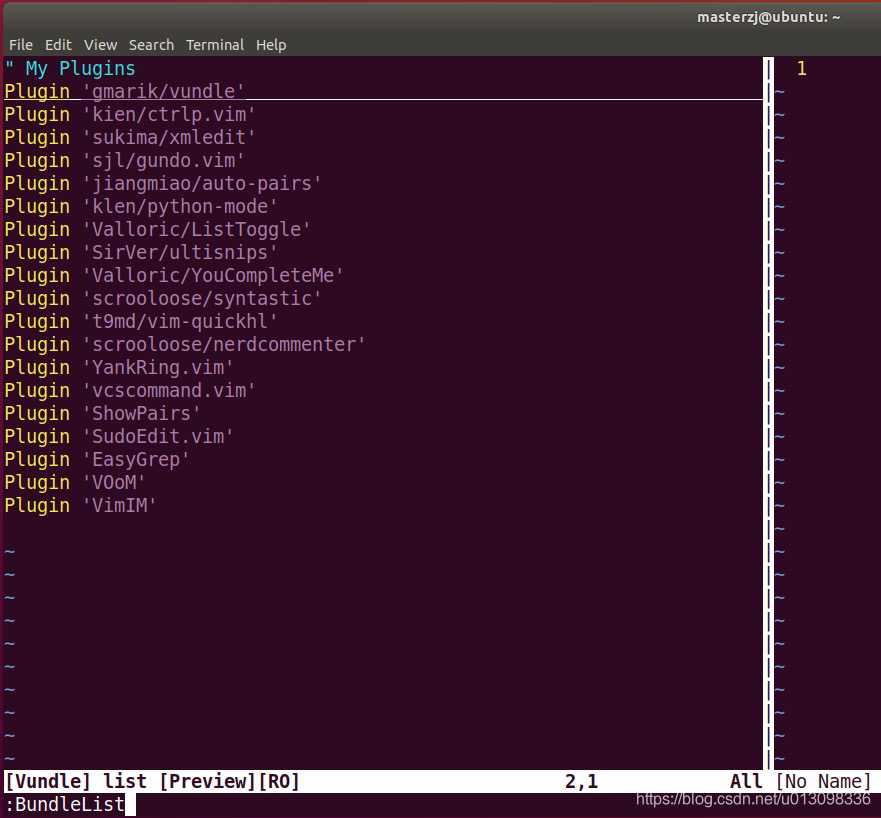
Task: Open the Help menu
Action: point(270,44)
